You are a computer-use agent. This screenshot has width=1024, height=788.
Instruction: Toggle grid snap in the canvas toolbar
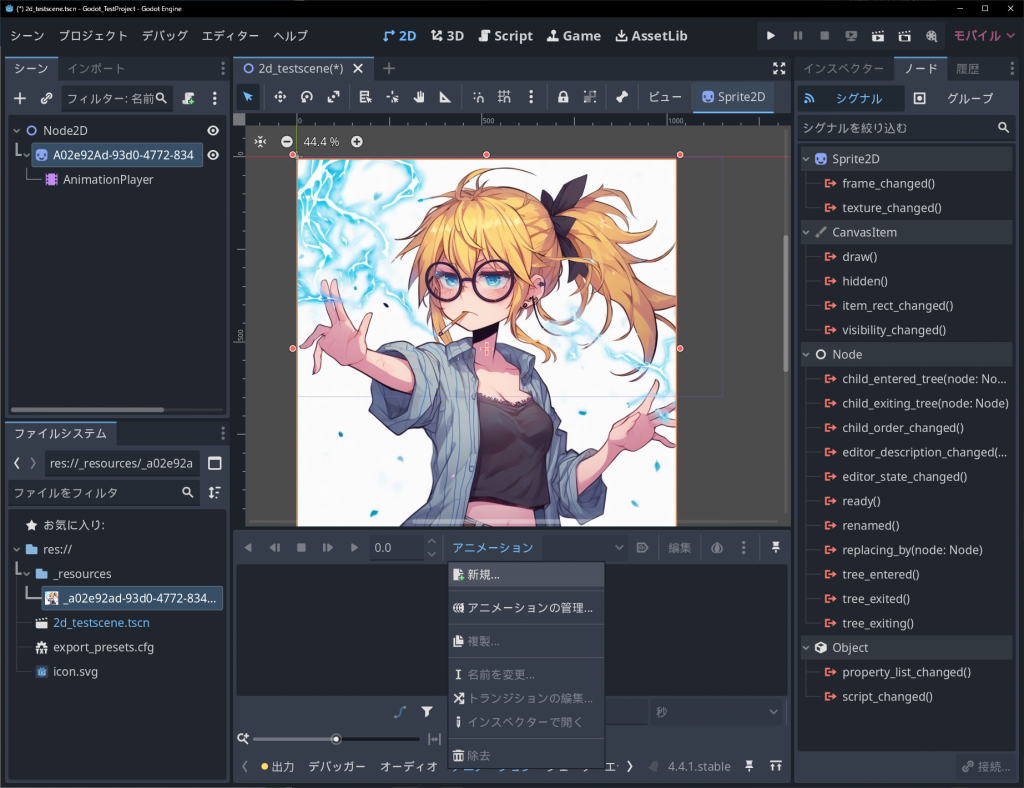click(505, 97)
